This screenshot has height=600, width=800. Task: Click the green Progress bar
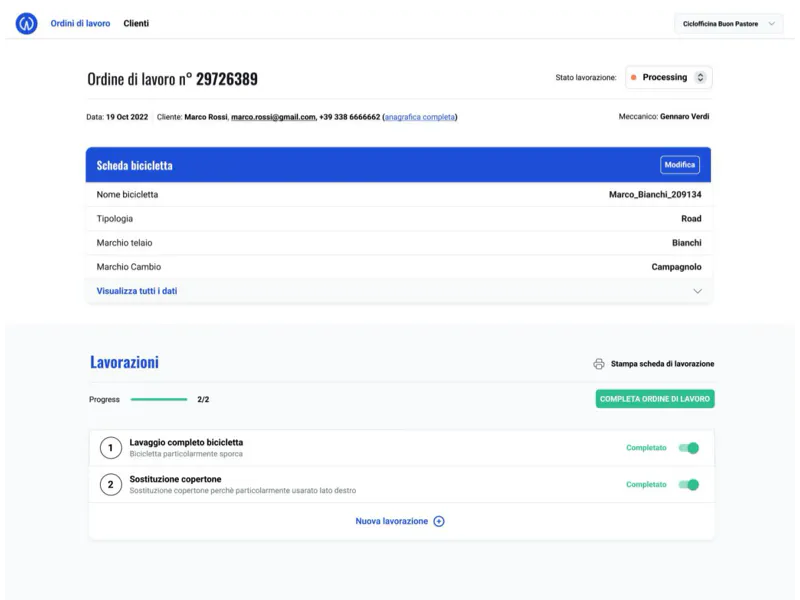point(159,399)
